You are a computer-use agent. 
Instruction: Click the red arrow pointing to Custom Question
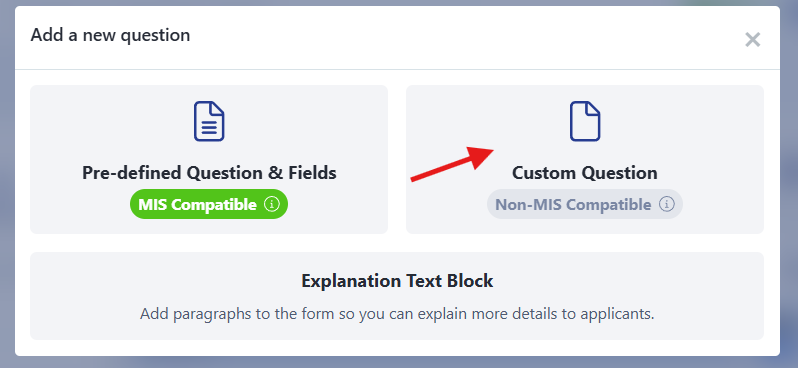point(452,163)
